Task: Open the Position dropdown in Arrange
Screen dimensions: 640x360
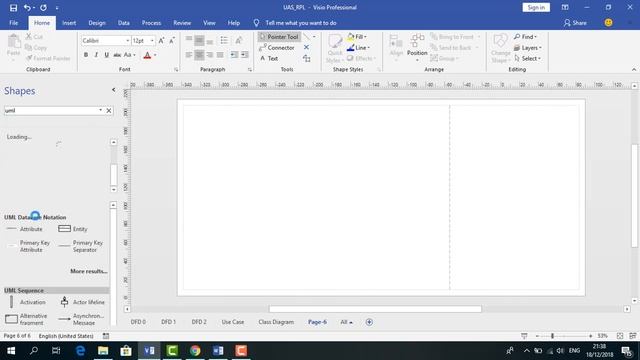Action: click(x=417, y=49)
